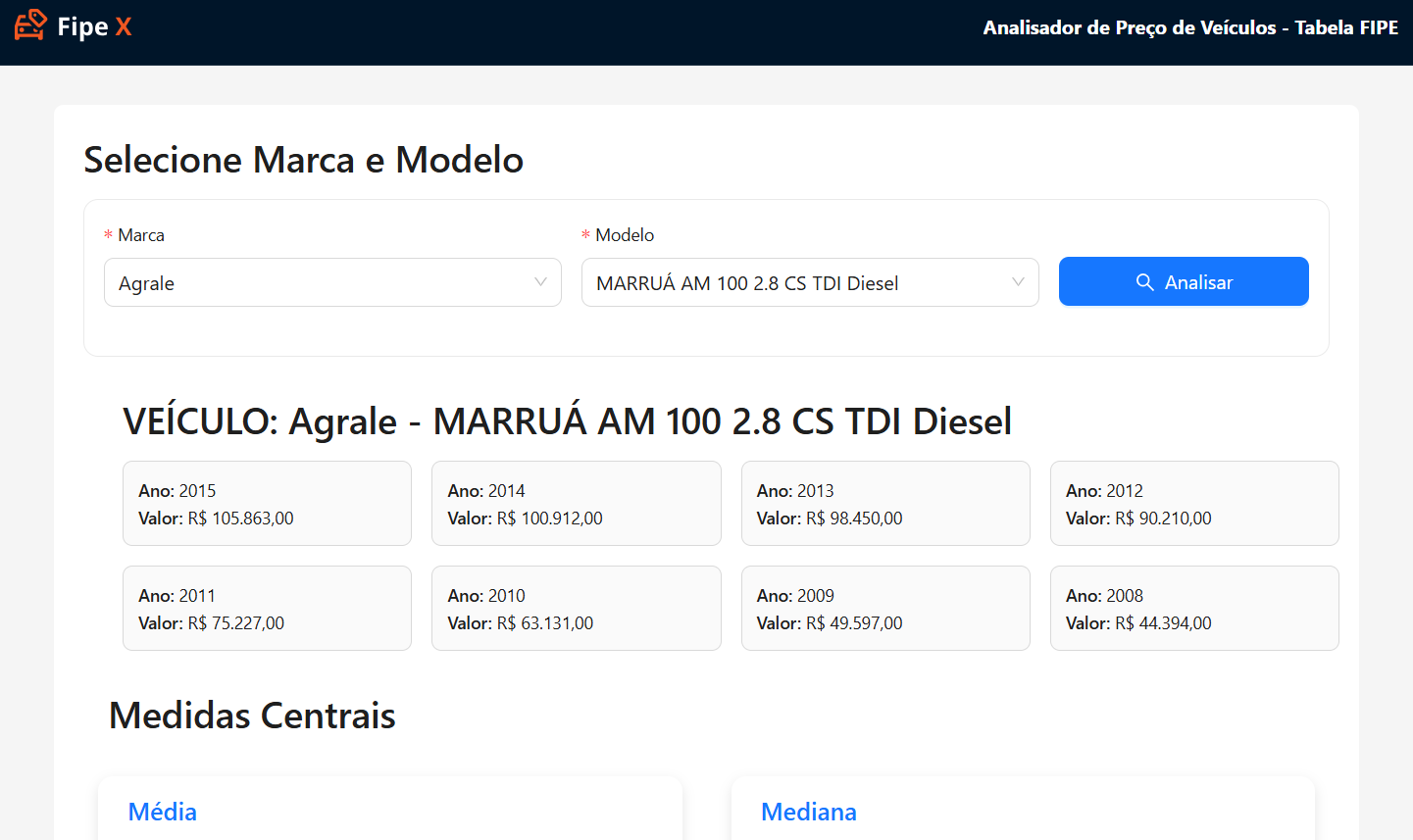
Task: Click the 'Ano: 2012' label
Action: 1104,491
